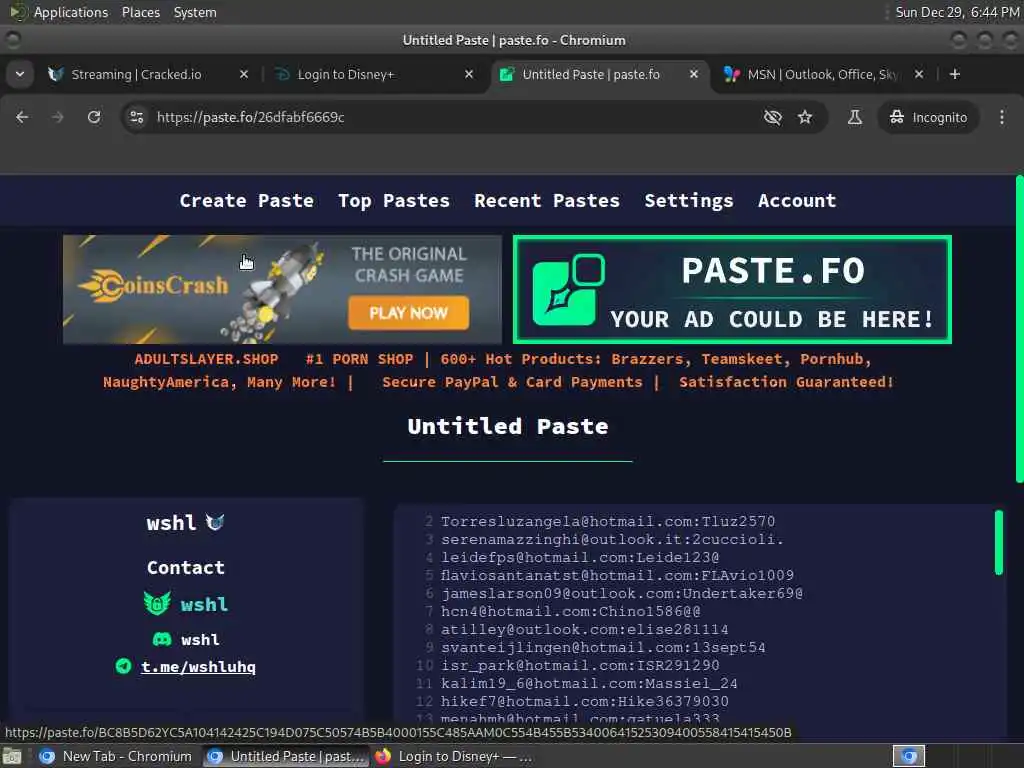Open the Applications menu
Image resolution: width=1024 pixels, height=768 pixels.
71,12
